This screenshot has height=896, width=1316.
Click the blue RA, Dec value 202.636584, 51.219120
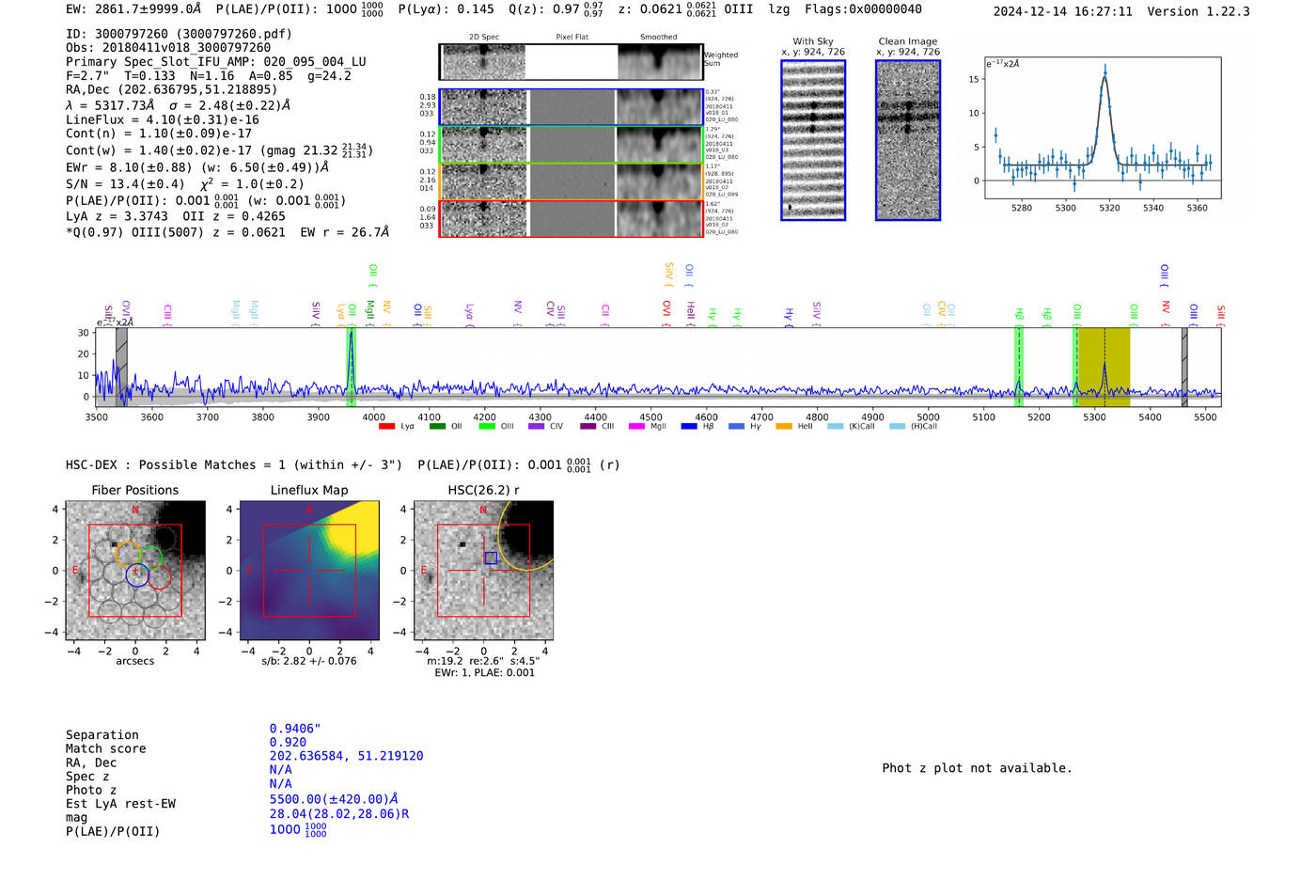[x=346, y=756]
